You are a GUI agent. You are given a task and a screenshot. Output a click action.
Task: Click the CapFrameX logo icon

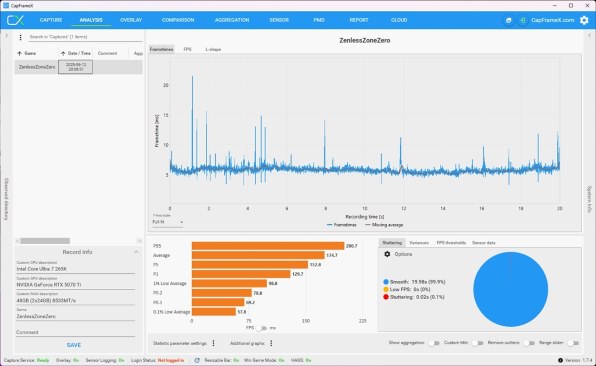(x=15, y=20)
